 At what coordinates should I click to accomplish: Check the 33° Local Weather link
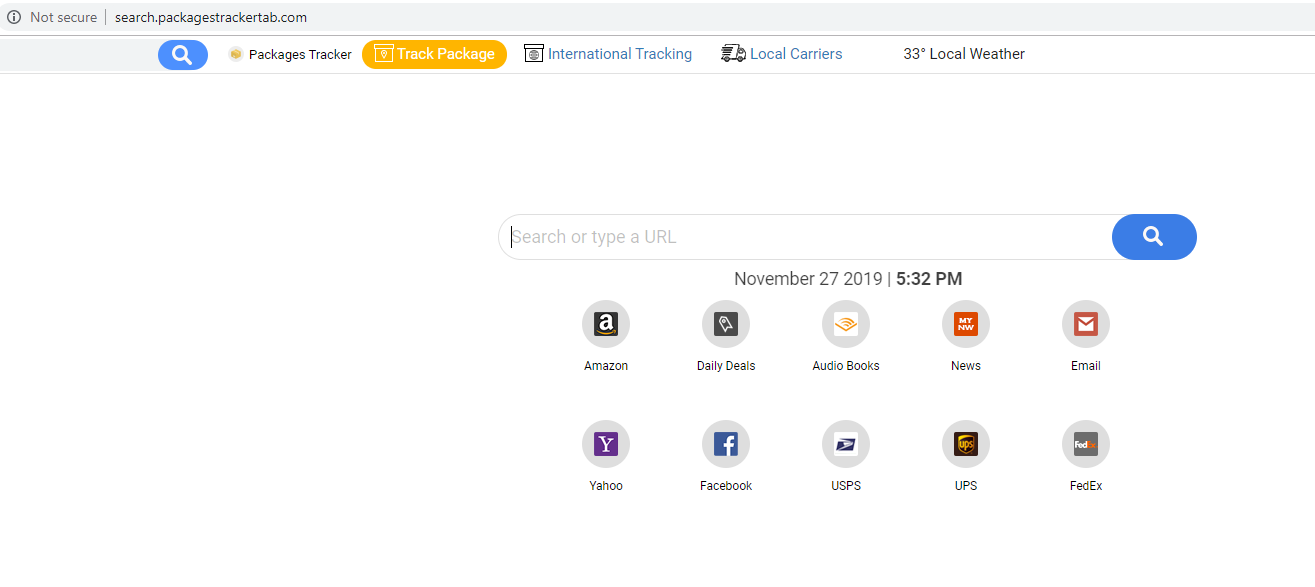964,54
